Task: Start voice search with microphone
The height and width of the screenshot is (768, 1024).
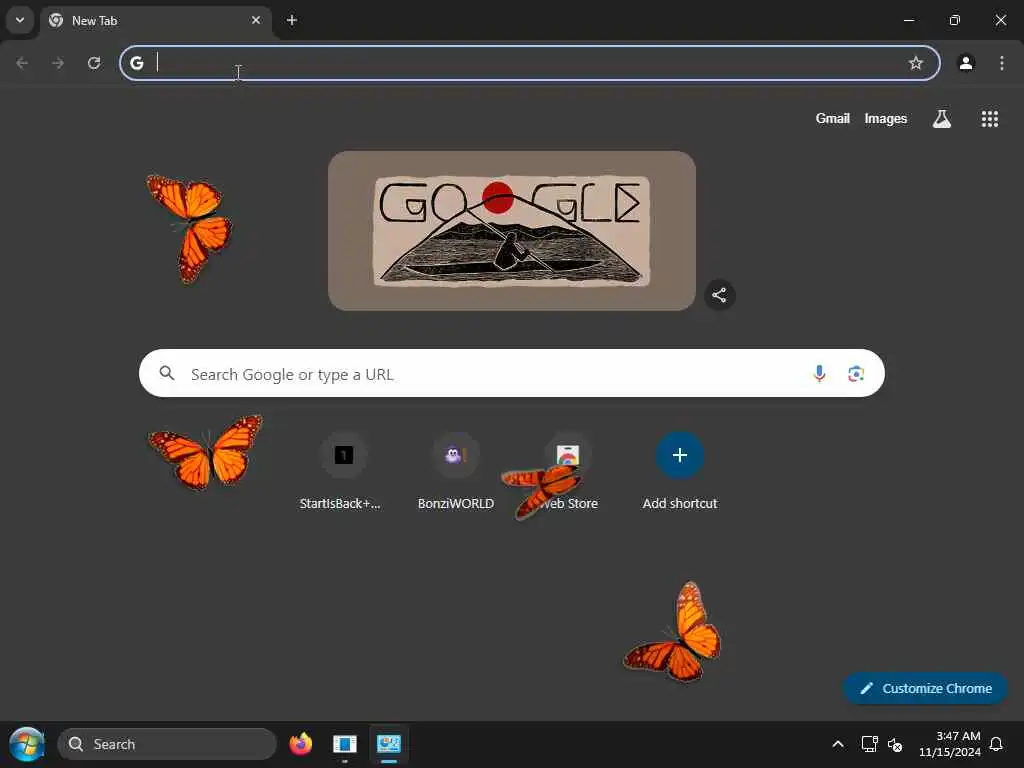Action: [819, 374]
